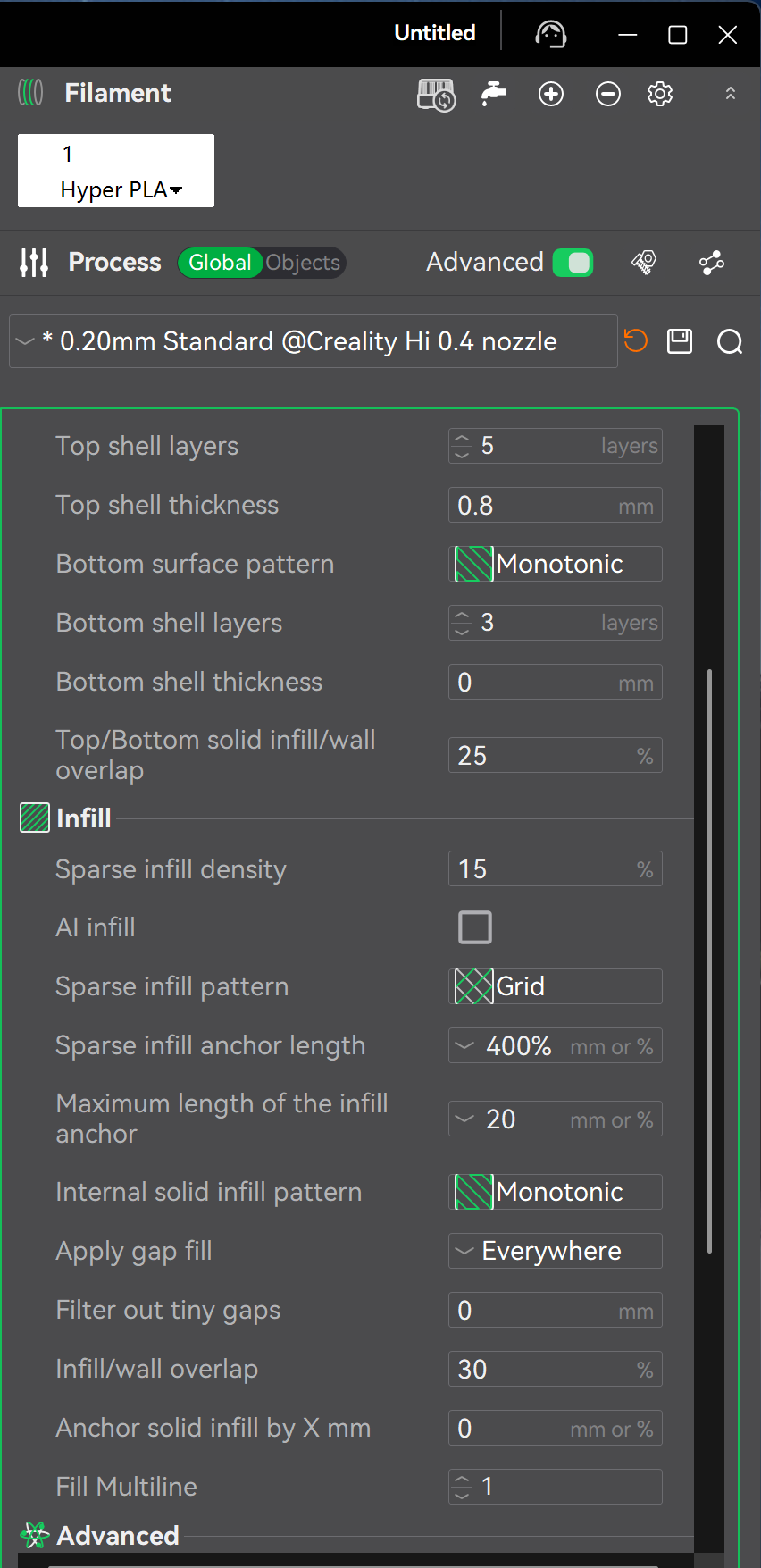
Task: Collapse Filament section double-chevron
Action: 730,93
